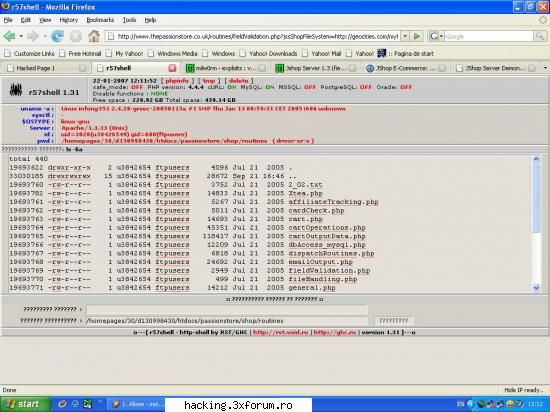
Task: Expand the tab list arrow at tab bar end
Action: pos(545,68)
